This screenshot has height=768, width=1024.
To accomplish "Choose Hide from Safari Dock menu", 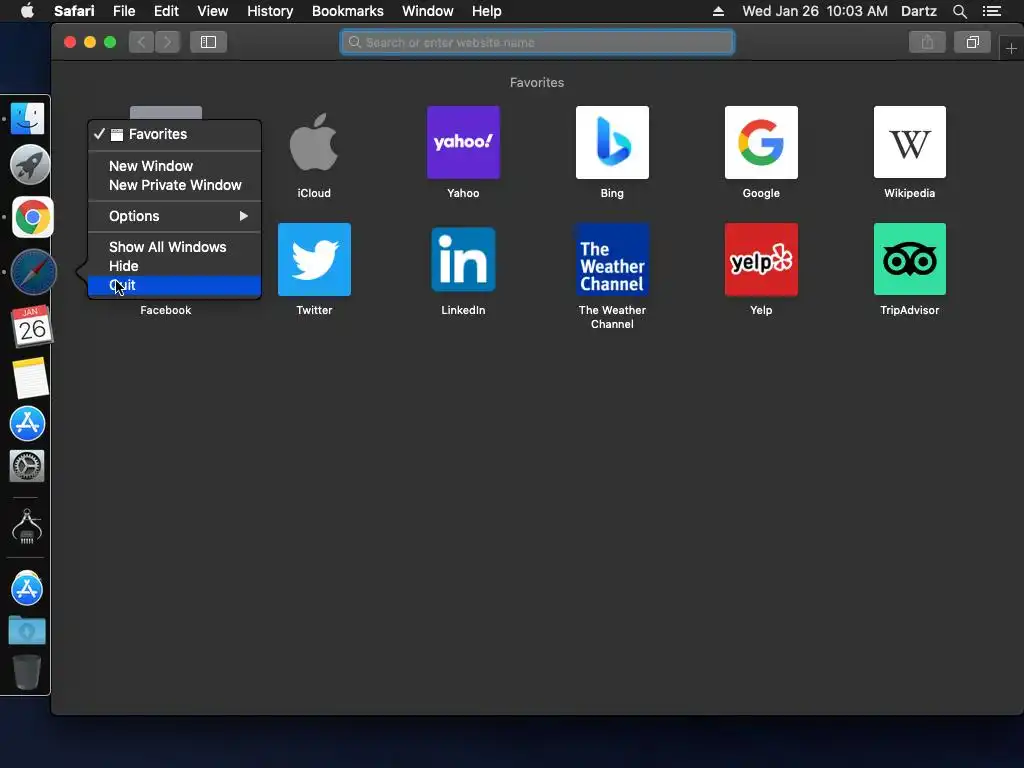I will (174, 266).
